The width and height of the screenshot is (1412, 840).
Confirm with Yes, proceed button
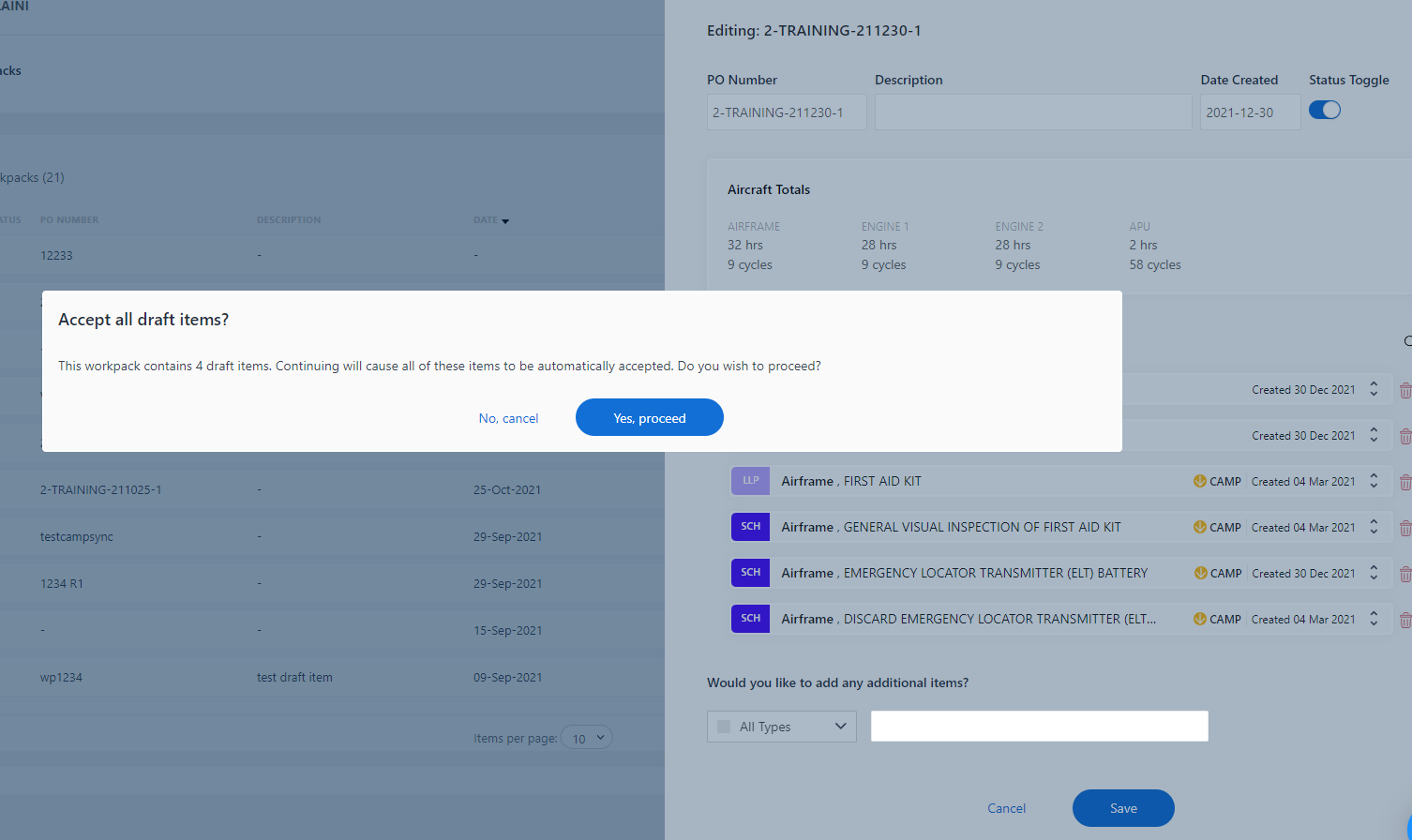click(x=649, y=418)
